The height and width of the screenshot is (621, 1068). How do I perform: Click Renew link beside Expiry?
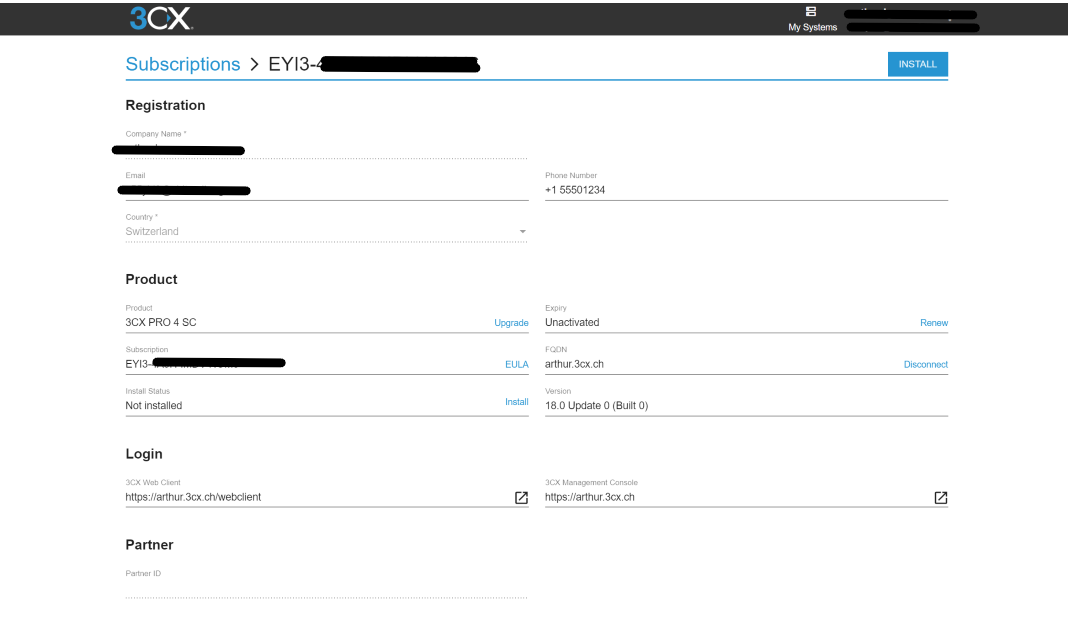tap(934, 323)
